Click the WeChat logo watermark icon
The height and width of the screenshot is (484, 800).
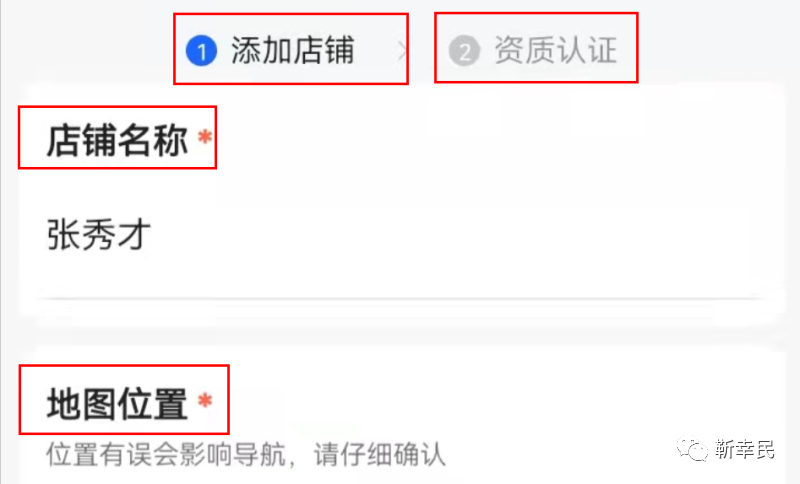(x=692, y=449)
